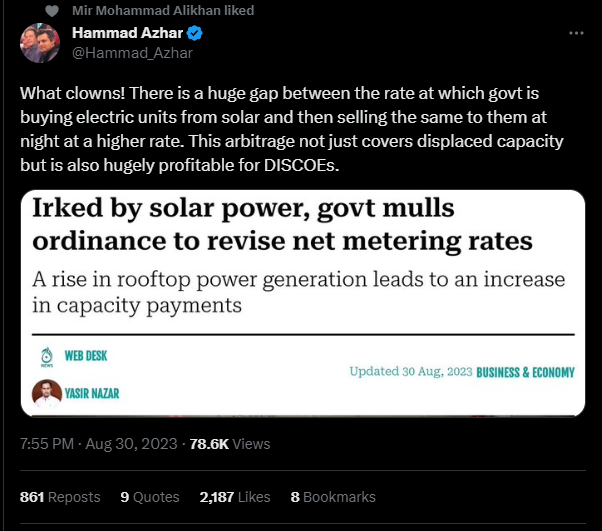
Task: Click the BUSINESS & ECONOMY category tag
Action: [x=525, y=372]
